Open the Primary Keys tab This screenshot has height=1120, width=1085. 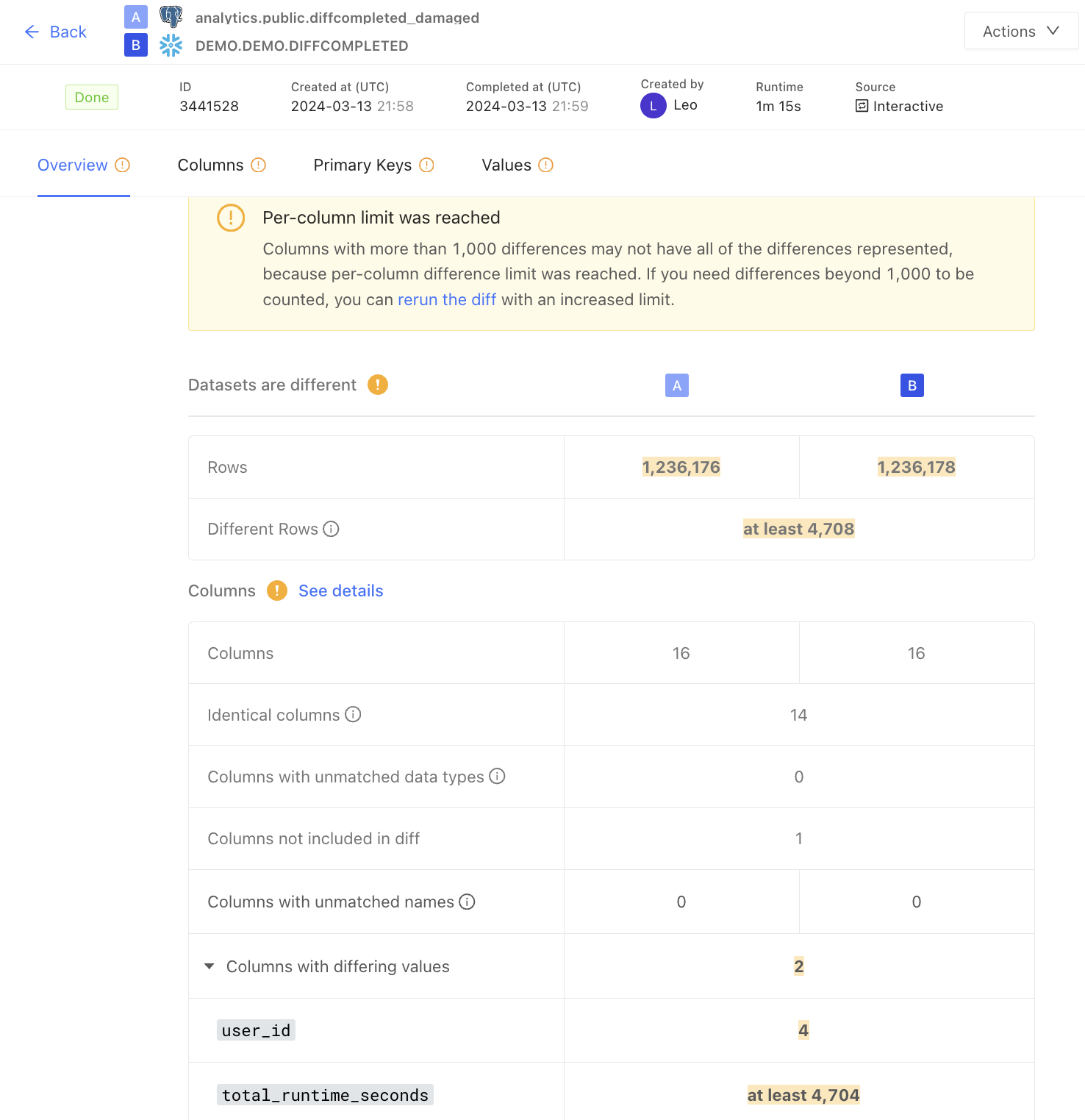click(373, 165)
